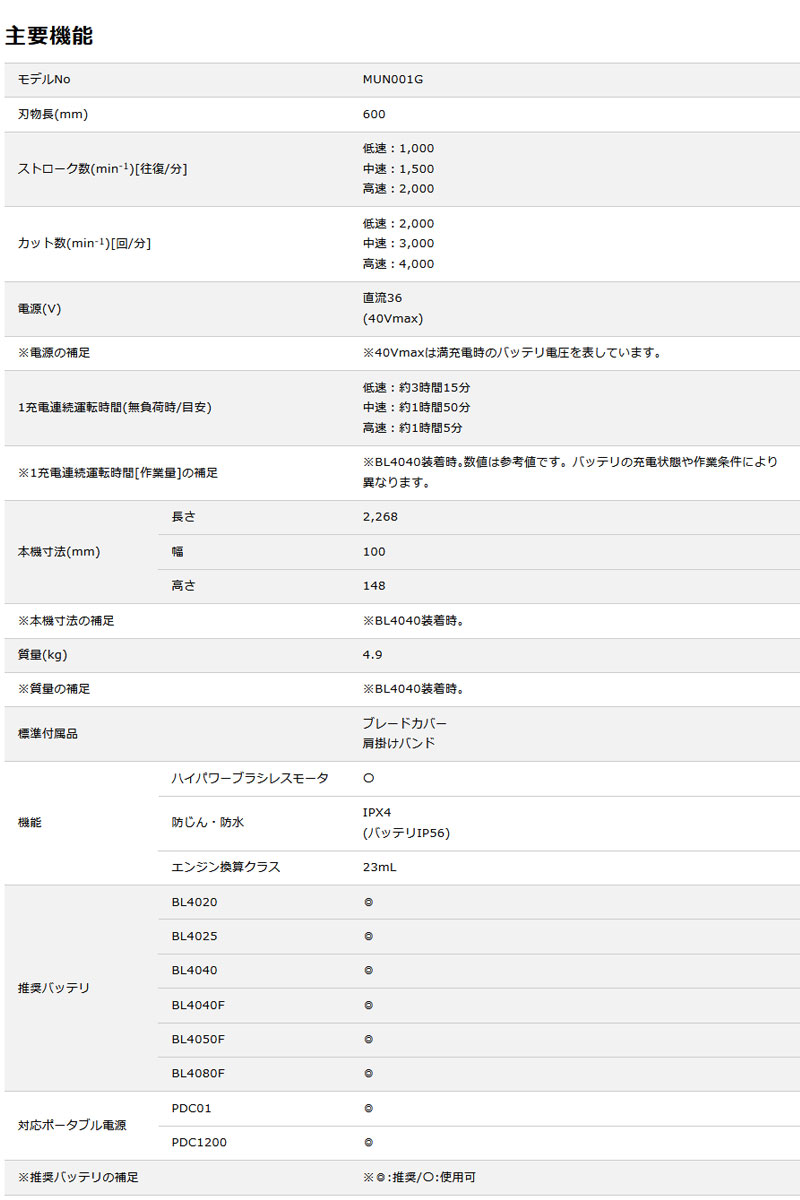The width and height of the screenshot is (800, 1200).
Task: Select the "エンジン換算クラス" label
Action: (x=226, y=867)
